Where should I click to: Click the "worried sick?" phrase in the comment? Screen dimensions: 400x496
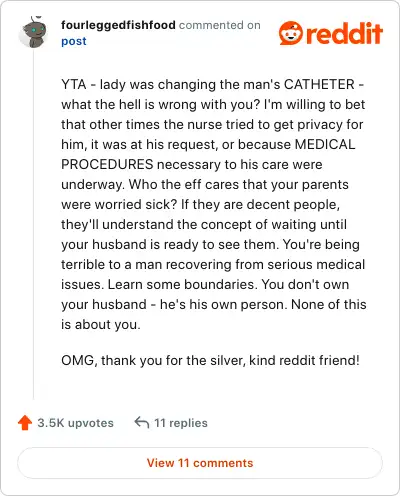[x=135, y=204]
